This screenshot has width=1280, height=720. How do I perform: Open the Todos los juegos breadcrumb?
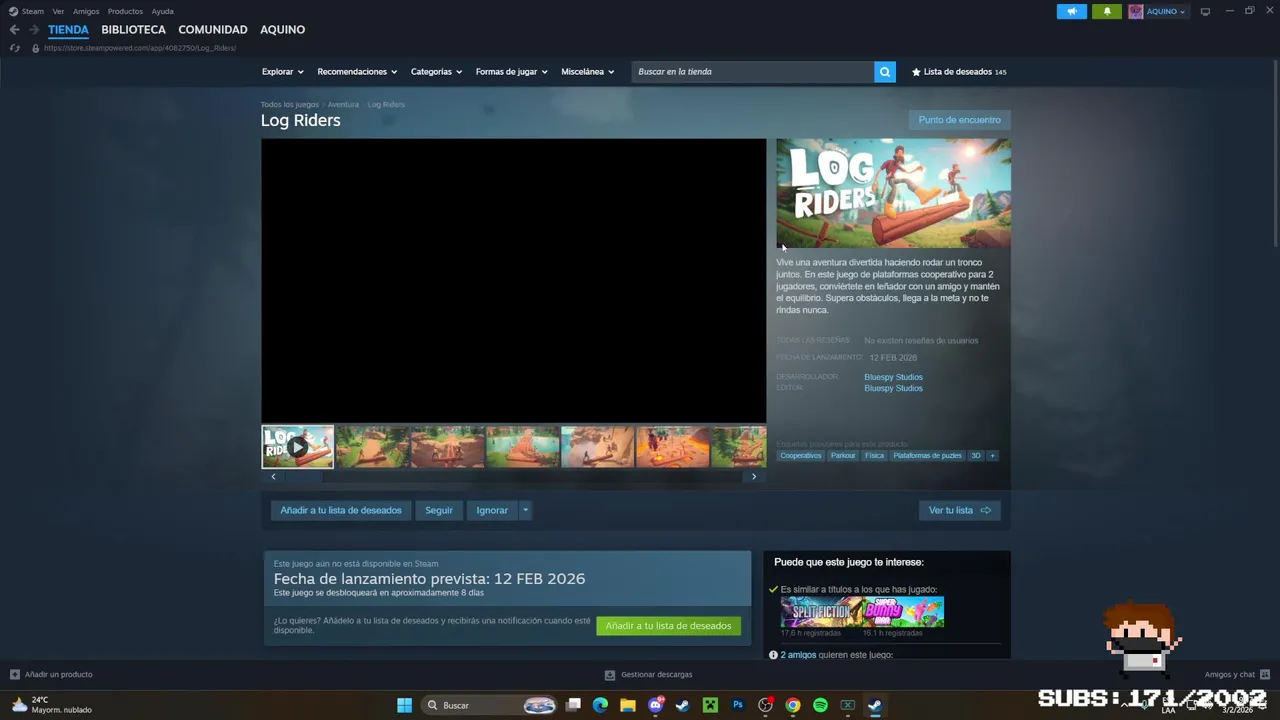290,105
